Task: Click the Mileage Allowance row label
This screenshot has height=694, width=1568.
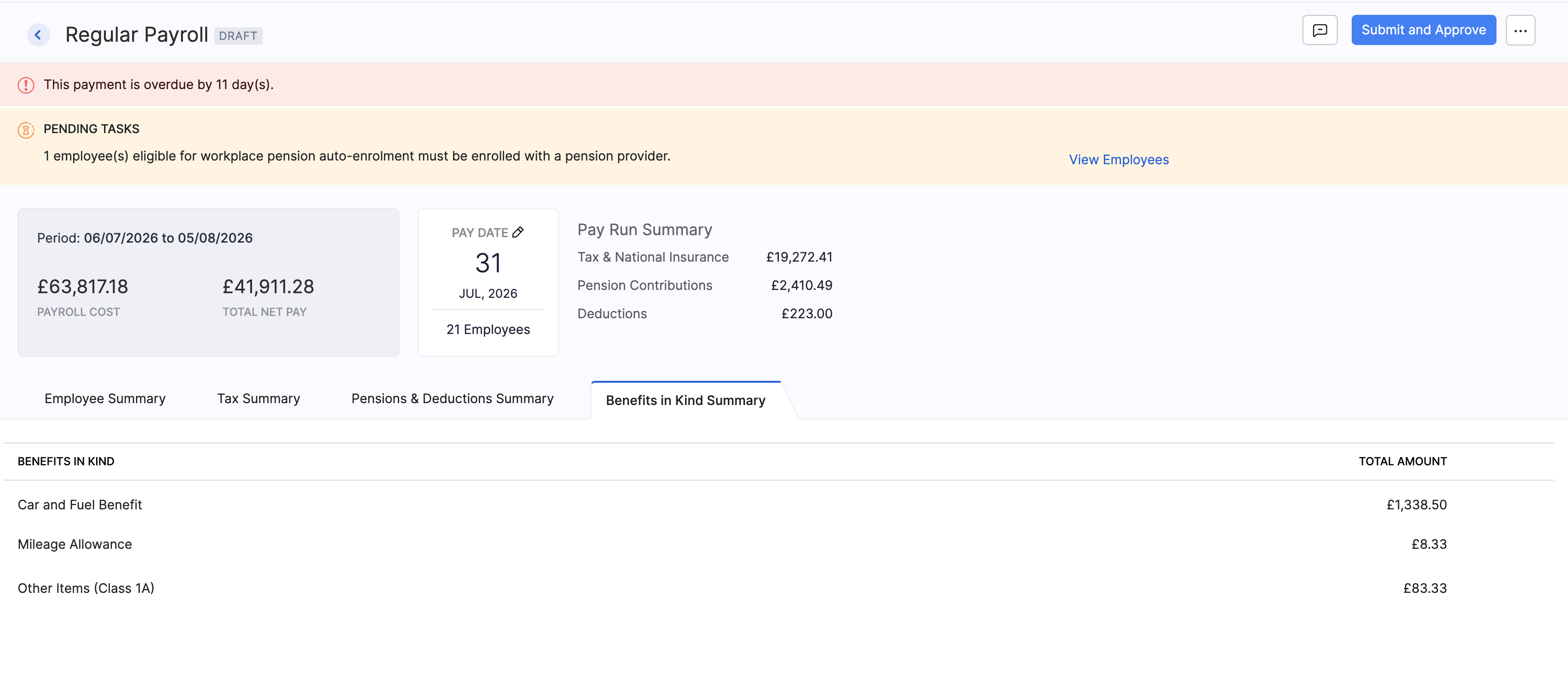Action: (x=75, y=544)
